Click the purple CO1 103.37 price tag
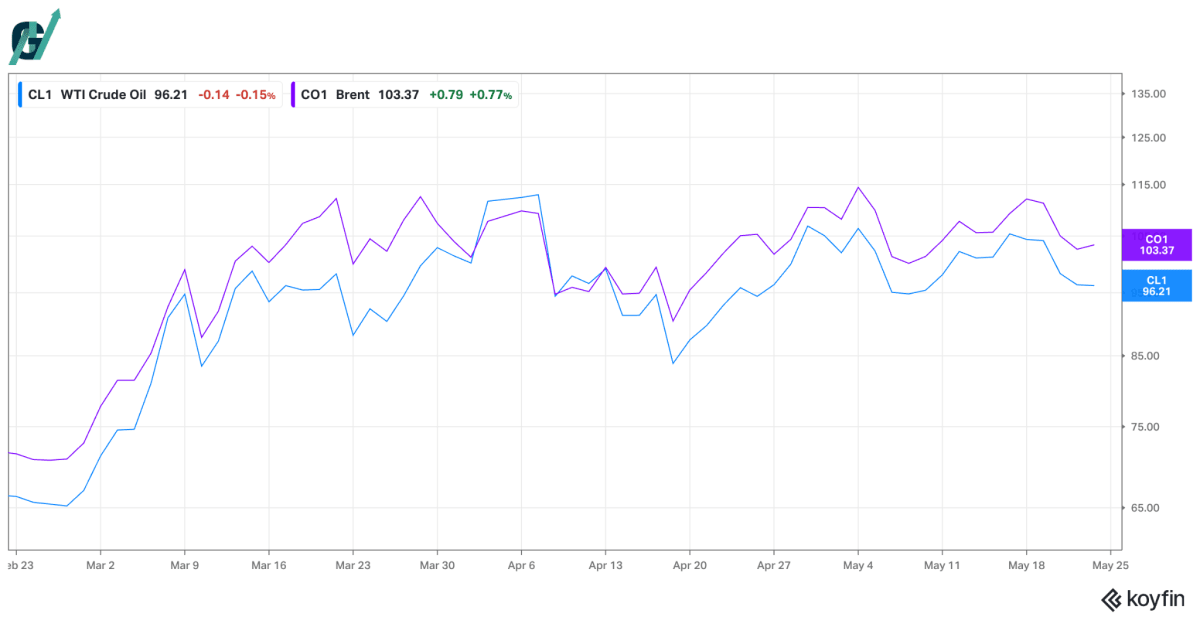The image size is (1200, 620). (1156, 245)
